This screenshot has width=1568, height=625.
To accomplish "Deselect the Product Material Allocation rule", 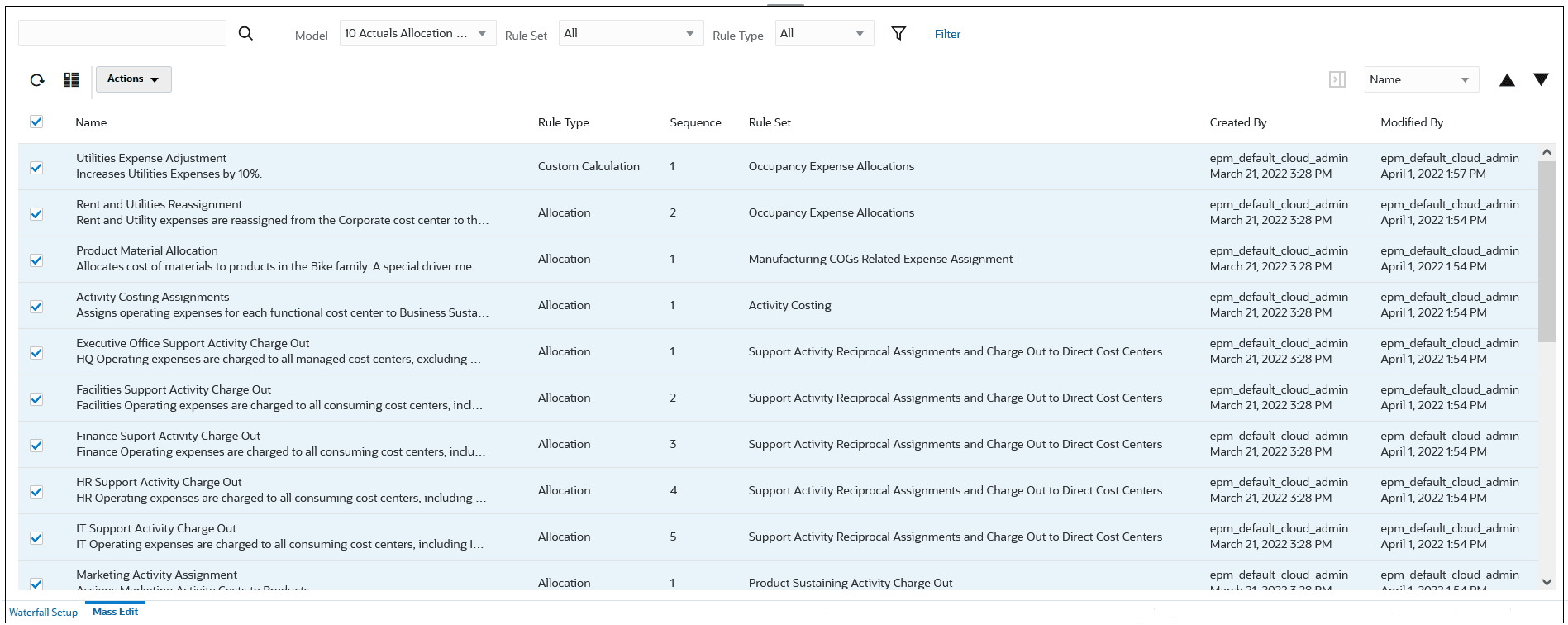I will click(36, 260).
